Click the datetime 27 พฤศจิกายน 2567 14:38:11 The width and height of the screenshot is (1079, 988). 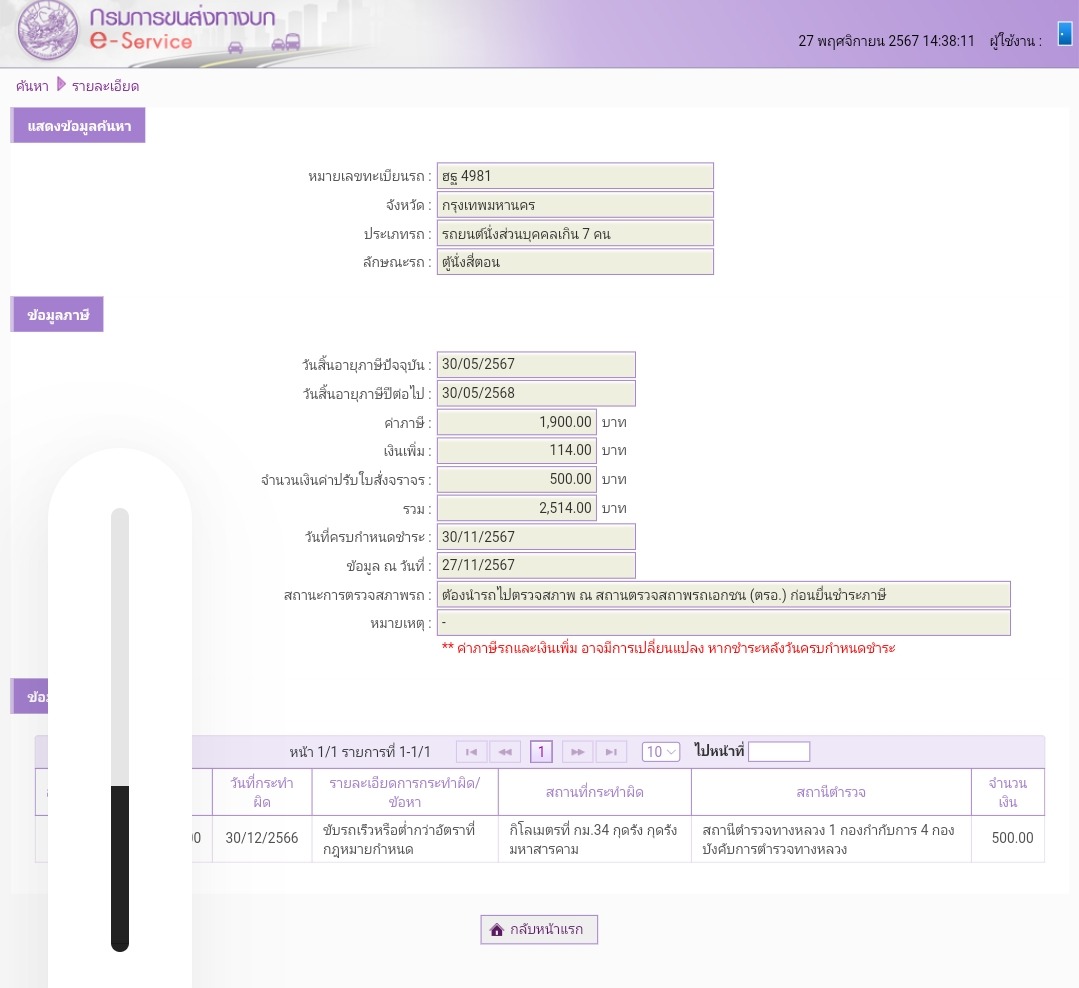click(886, 41)
